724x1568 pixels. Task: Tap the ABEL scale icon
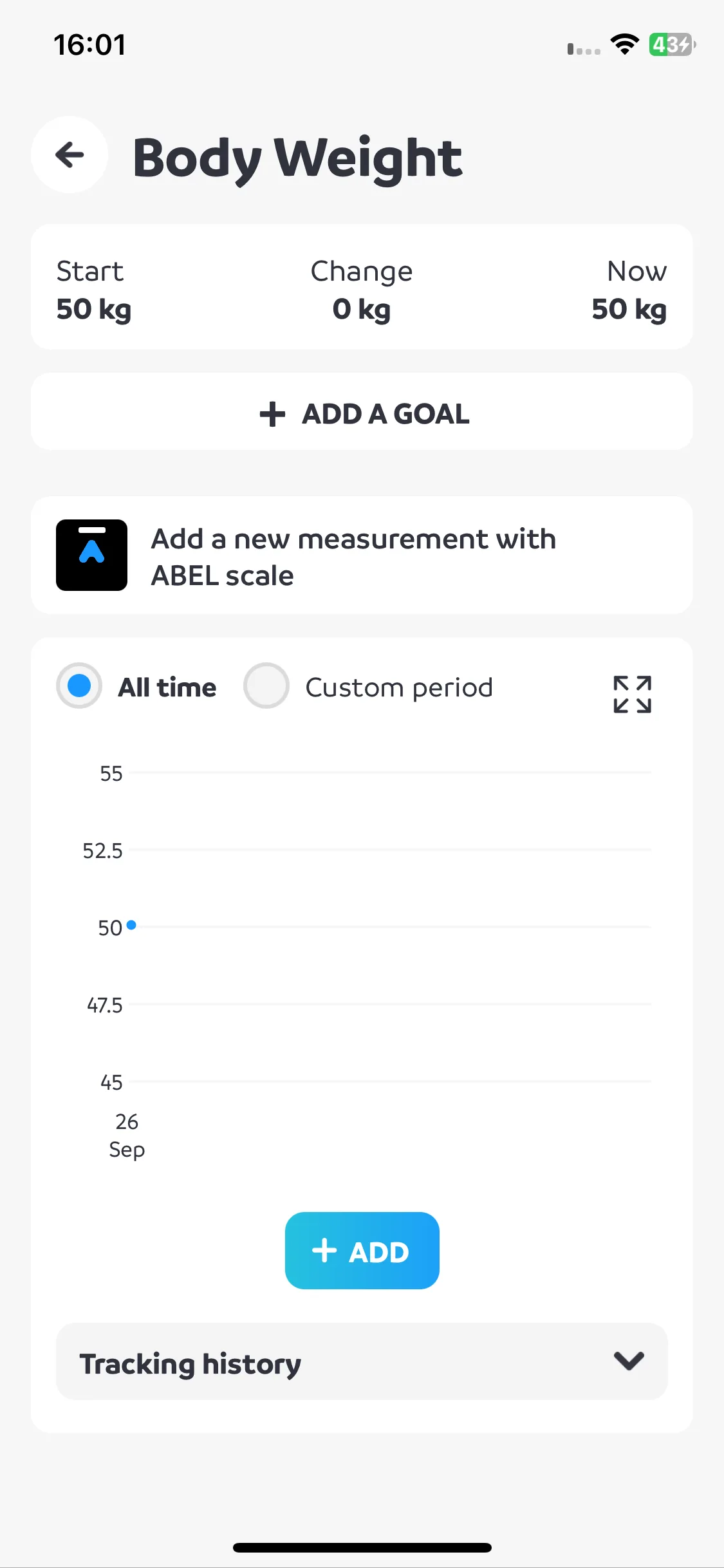point(91,555)
